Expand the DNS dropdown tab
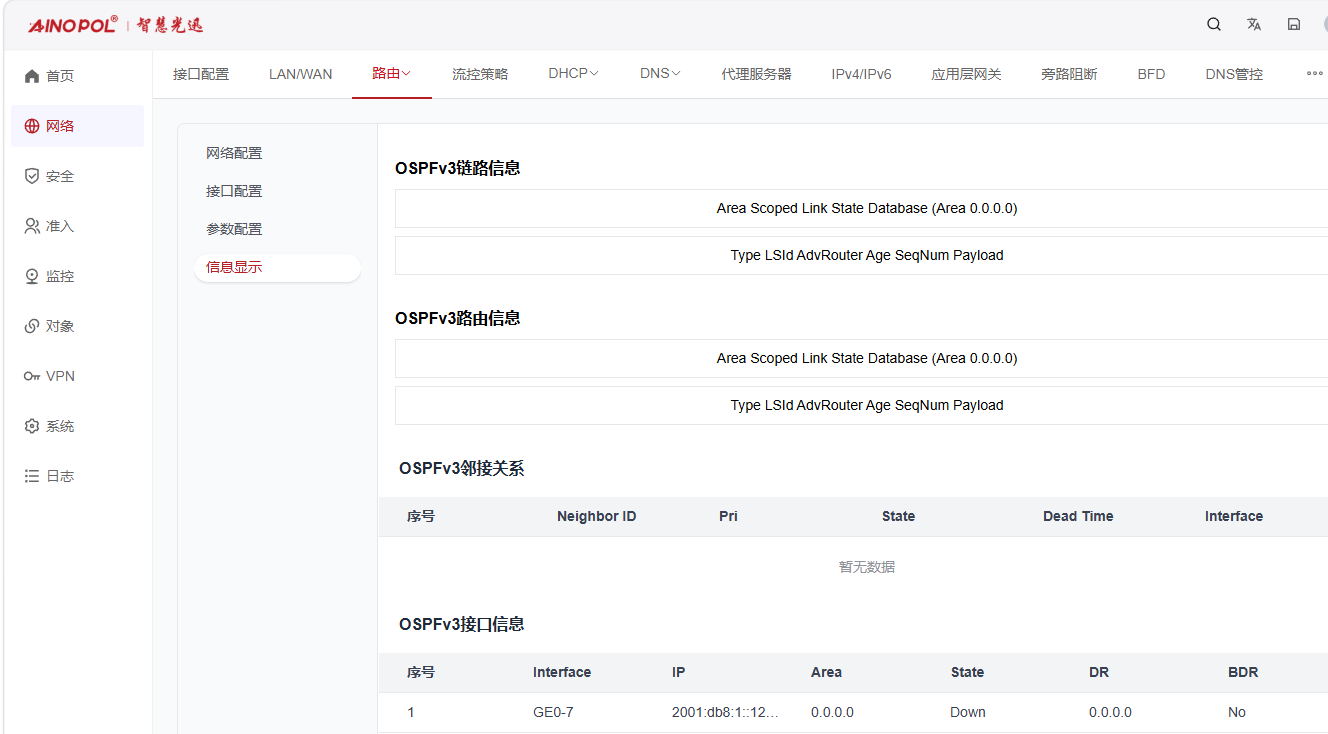 pyautogui.click(x=660, y=74)
